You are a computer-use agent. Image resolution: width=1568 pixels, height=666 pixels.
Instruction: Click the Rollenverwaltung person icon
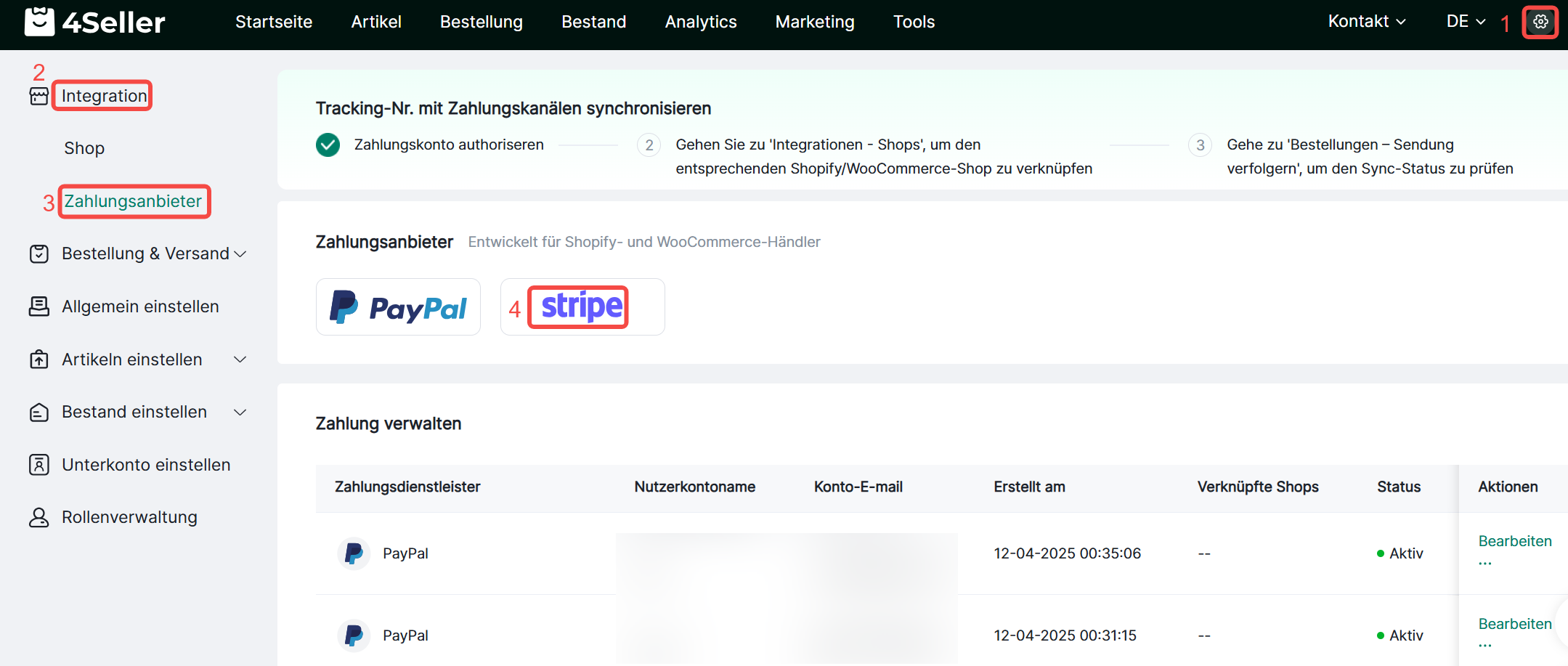(39, 517)
